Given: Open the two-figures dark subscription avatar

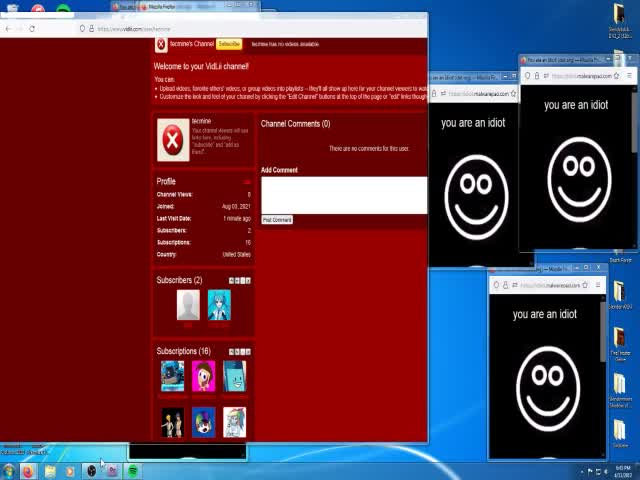Looking at the screenshot, I should coord(172,422).
